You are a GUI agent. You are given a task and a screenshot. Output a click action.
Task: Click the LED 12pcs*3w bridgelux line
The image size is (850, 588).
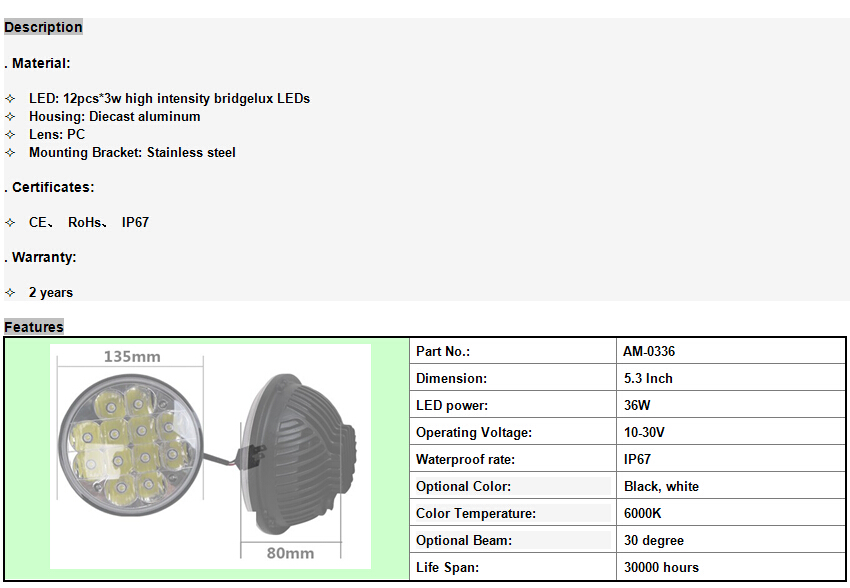pos(169,99)
